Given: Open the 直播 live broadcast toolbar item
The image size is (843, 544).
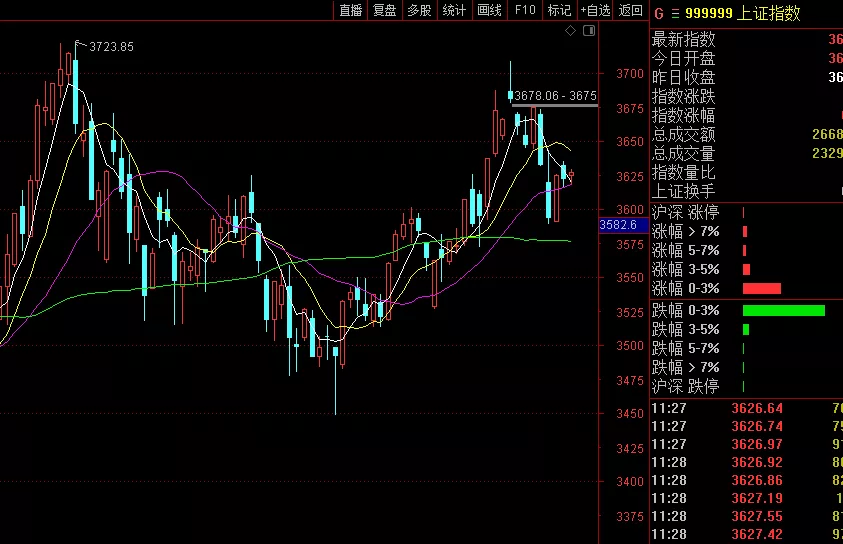Looking at the screenshot, I should point(350,10).
